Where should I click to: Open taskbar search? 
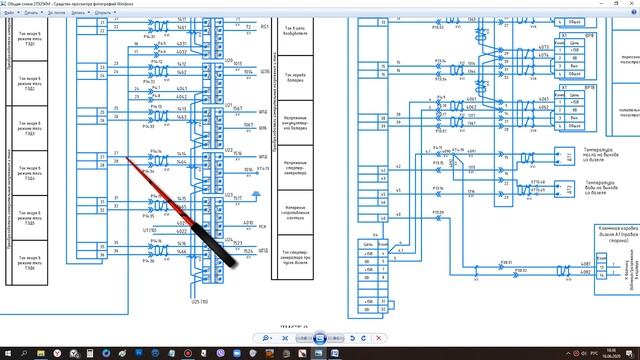pyautogui.click(x=24, y=353)
